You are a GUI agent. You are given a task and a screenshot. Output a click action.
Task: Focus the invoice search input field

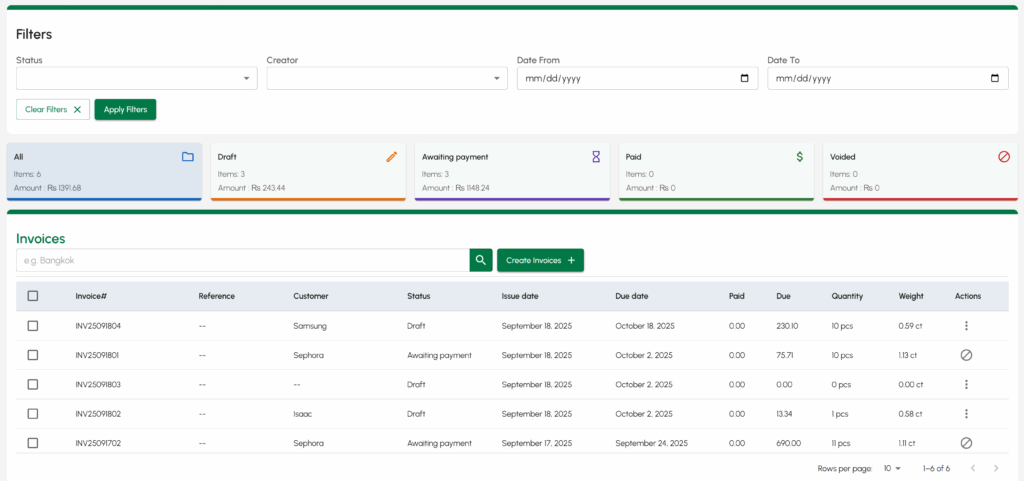coord(242,260)
